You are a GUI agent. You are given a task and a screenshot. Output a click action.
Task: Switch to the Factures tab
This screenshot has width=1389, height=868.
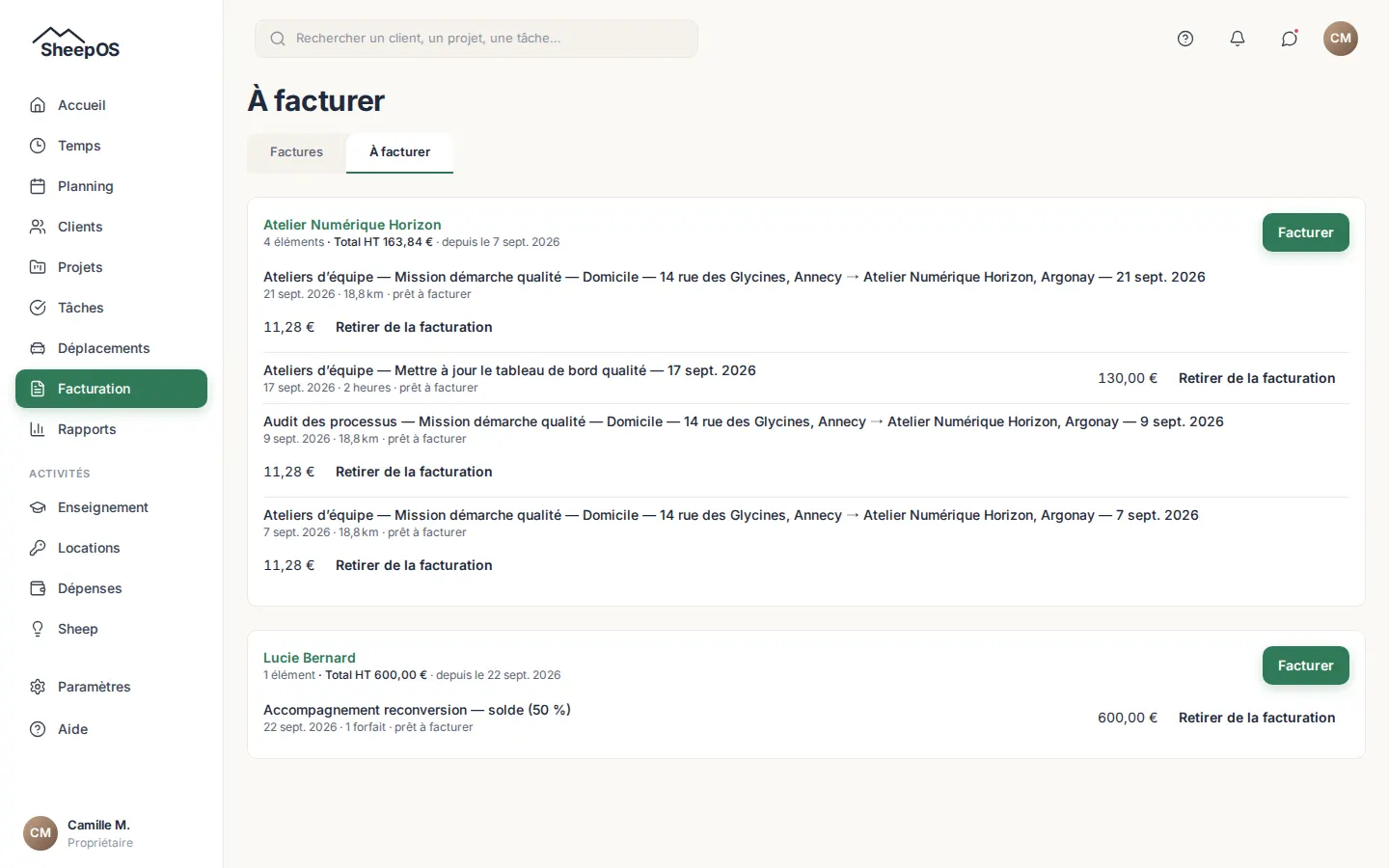point(296,152)
